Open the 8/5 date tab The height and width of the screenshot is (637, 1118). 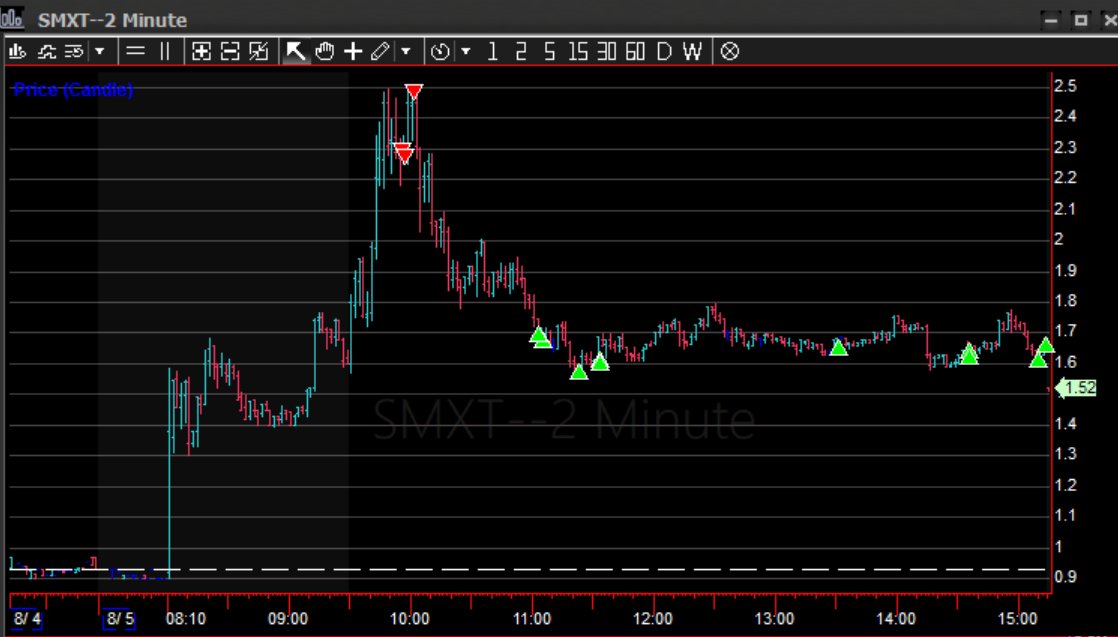coord(119,619)
